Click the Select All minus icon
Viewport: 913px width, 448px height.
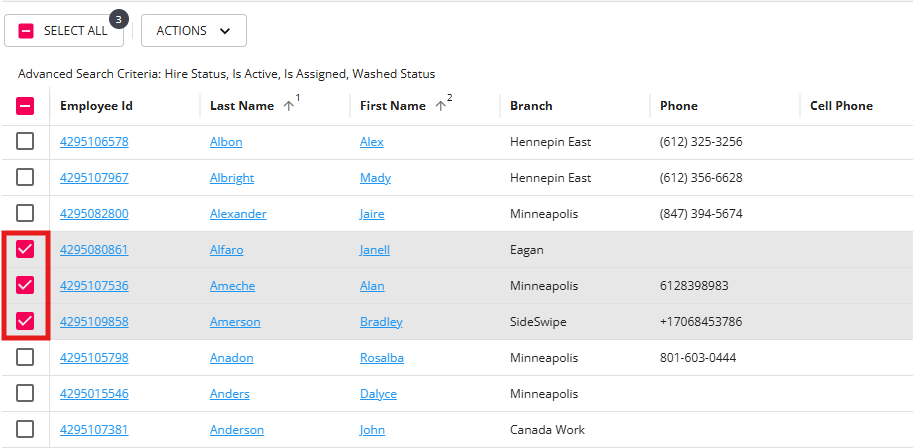coord(26,31)
